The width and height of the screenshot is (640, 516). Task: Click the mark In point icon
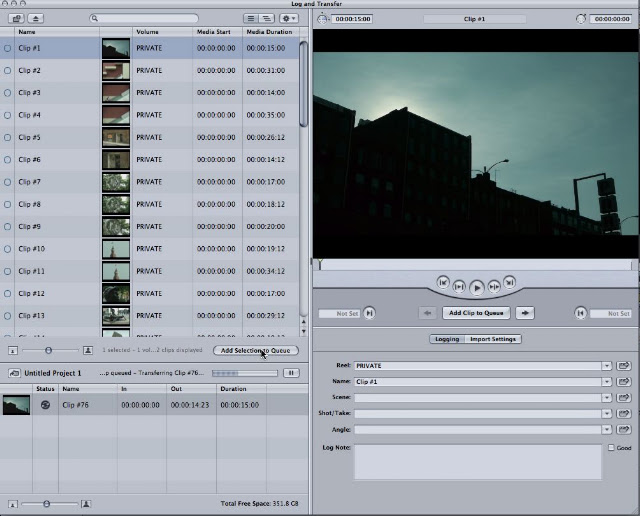(369, 313)
